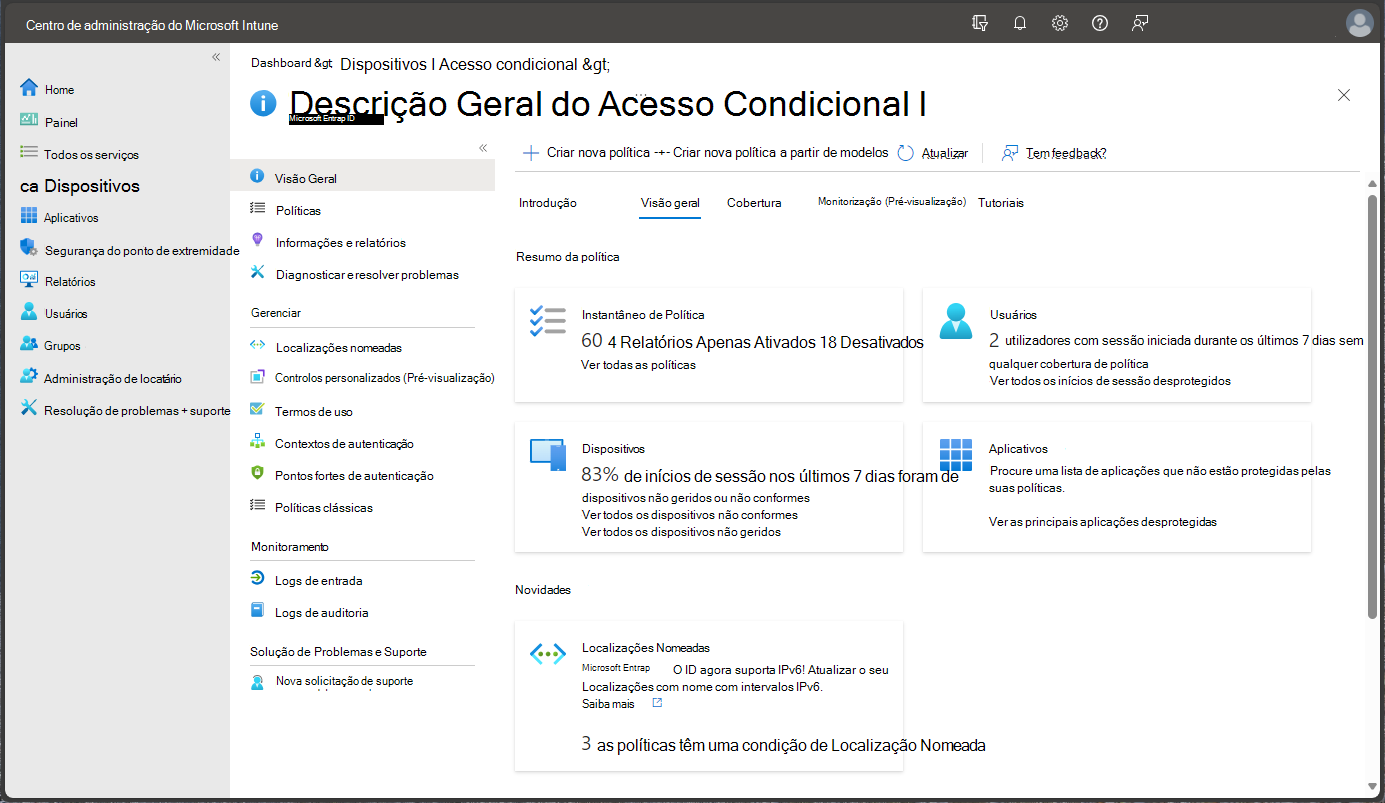Click Dashboard in the breadcrumb

(x=281, y=63)
